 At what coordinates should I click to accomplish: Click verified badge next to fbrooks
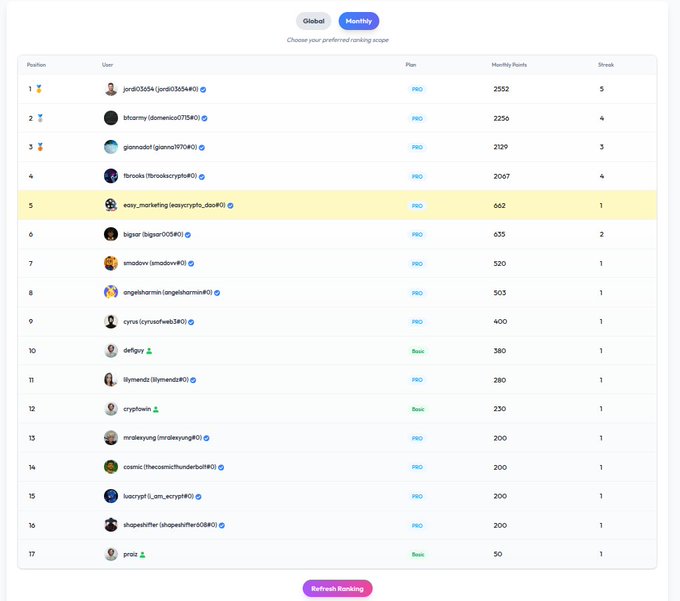click(x=202, y=176)
